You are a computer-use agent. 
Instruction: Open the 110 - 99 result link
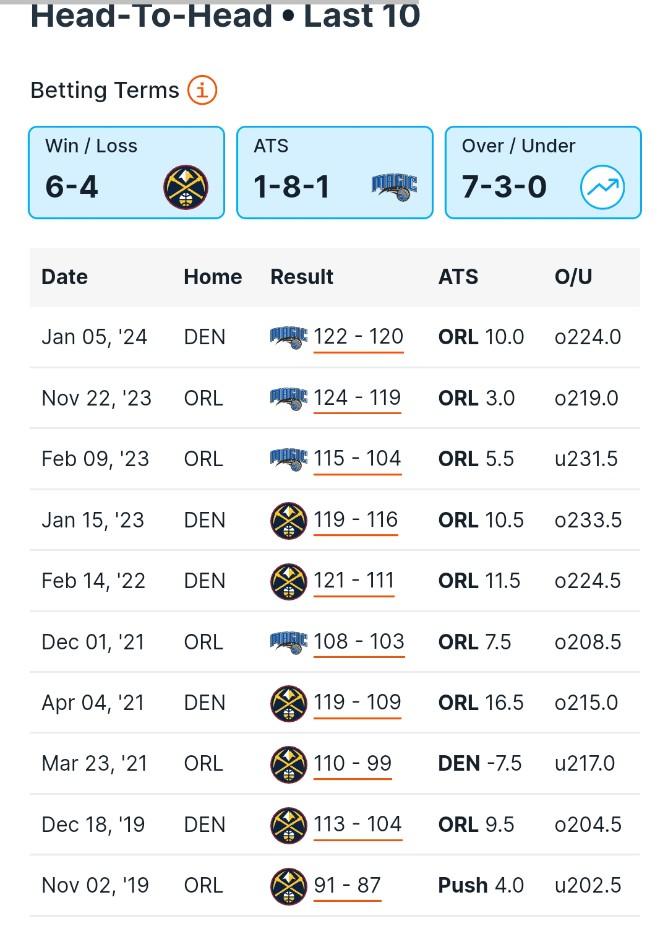352,764
